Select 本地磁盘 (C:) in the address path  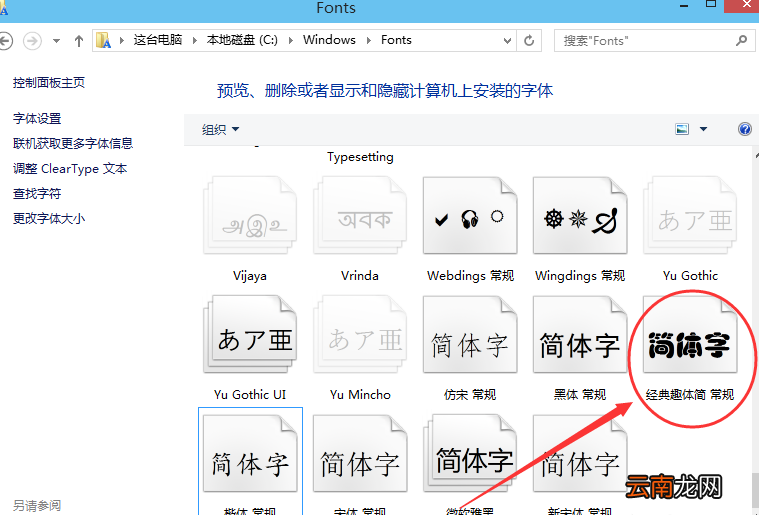click(242, 40)
